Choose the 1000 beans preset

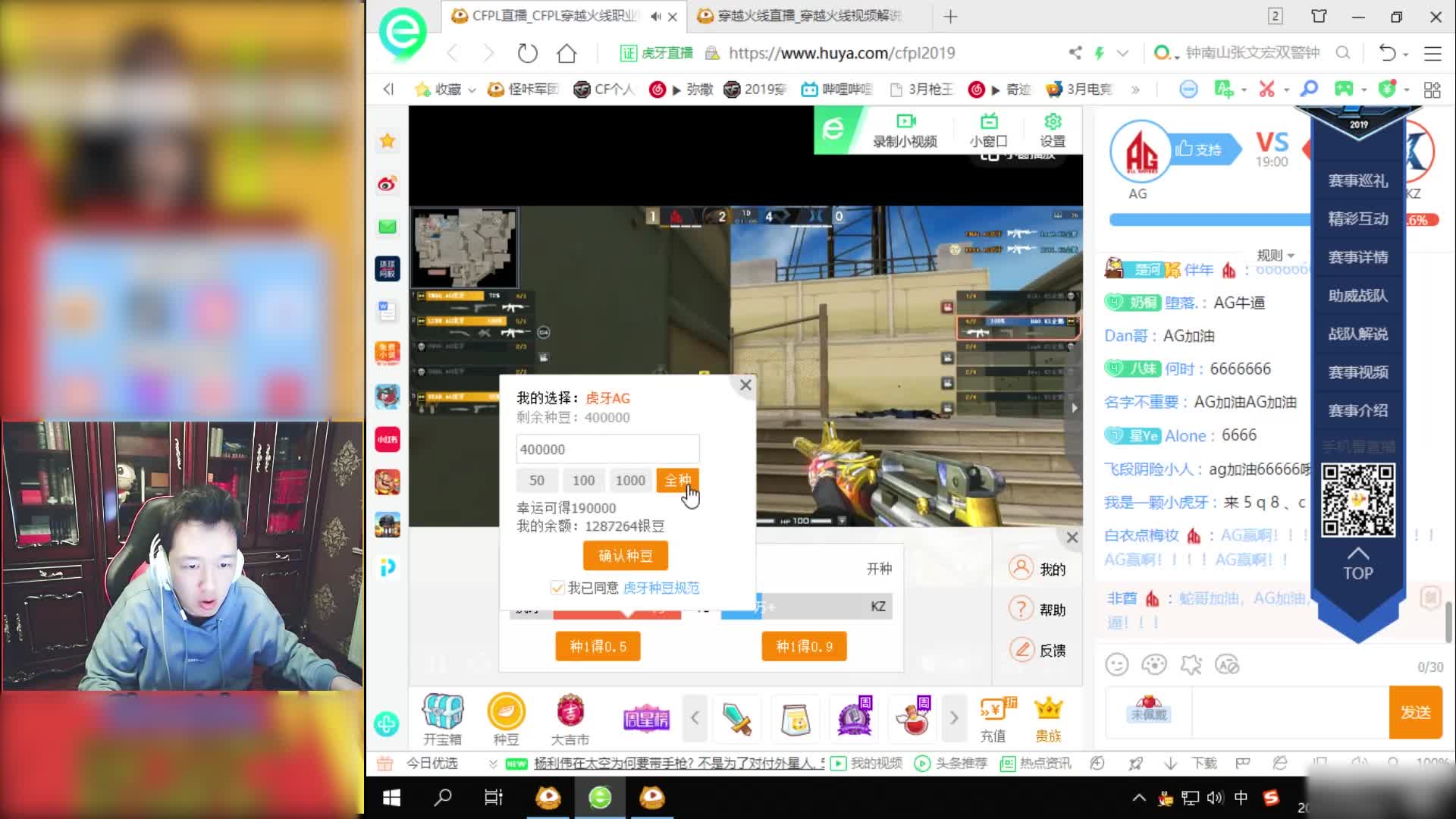[x=630, y=480]
